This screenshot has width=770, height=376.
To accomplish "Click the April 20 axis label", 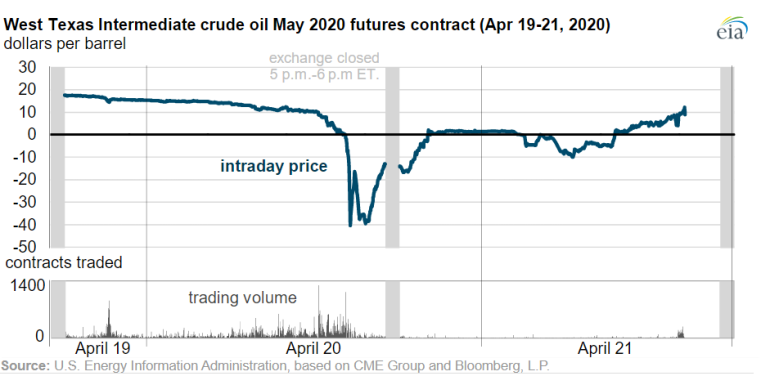I will (313, 349).
